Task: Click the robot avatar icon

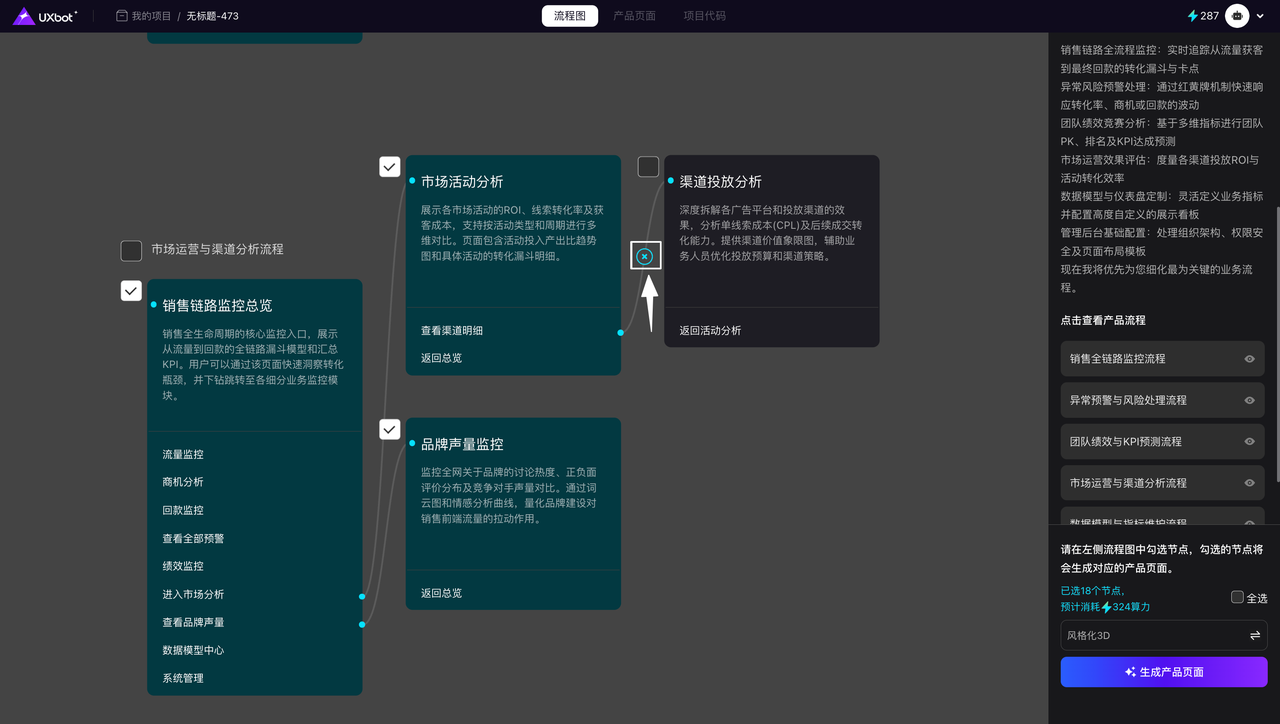Action: pos(1237,16)
